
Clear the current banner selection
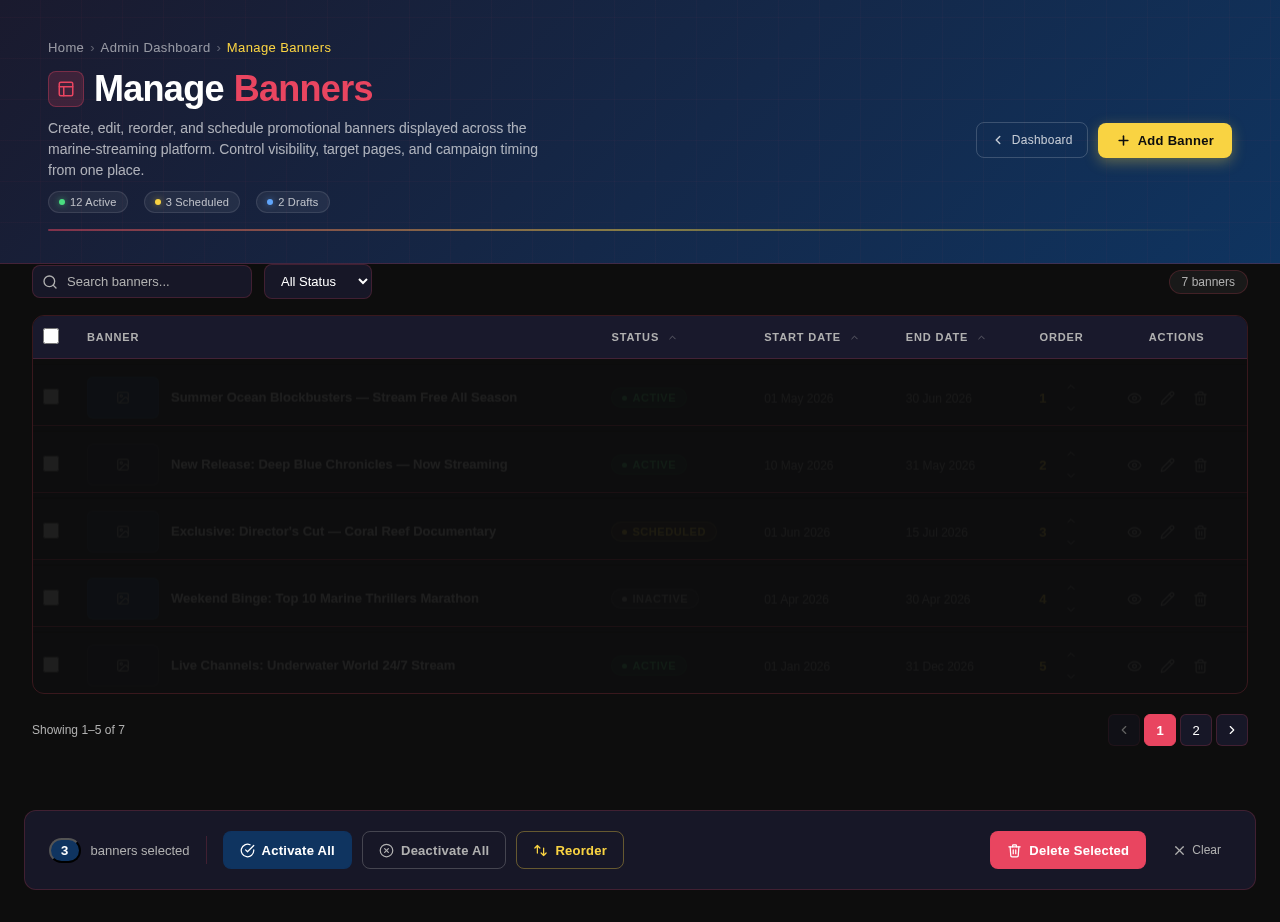tap(1197, 850)
